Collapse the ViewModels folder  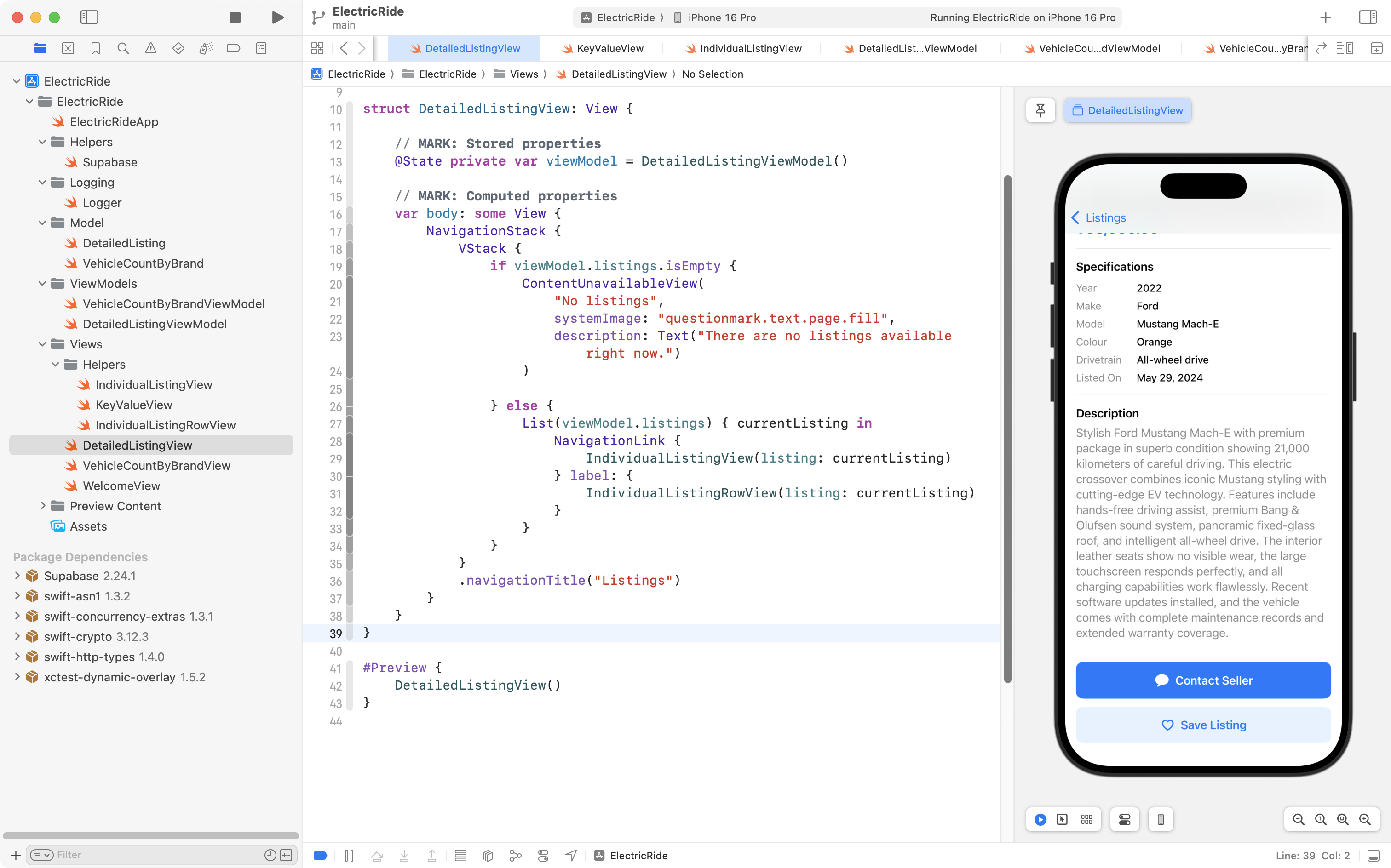(x=42, y=284)
